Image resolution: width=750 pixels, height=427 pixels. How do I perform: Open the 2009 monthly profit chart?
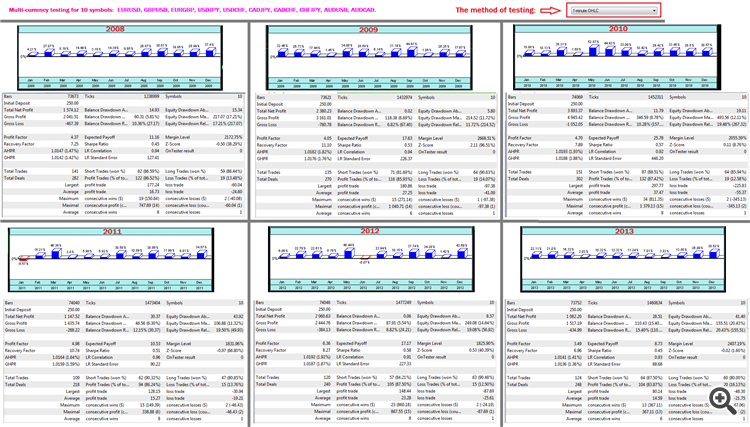click(369, 58)
